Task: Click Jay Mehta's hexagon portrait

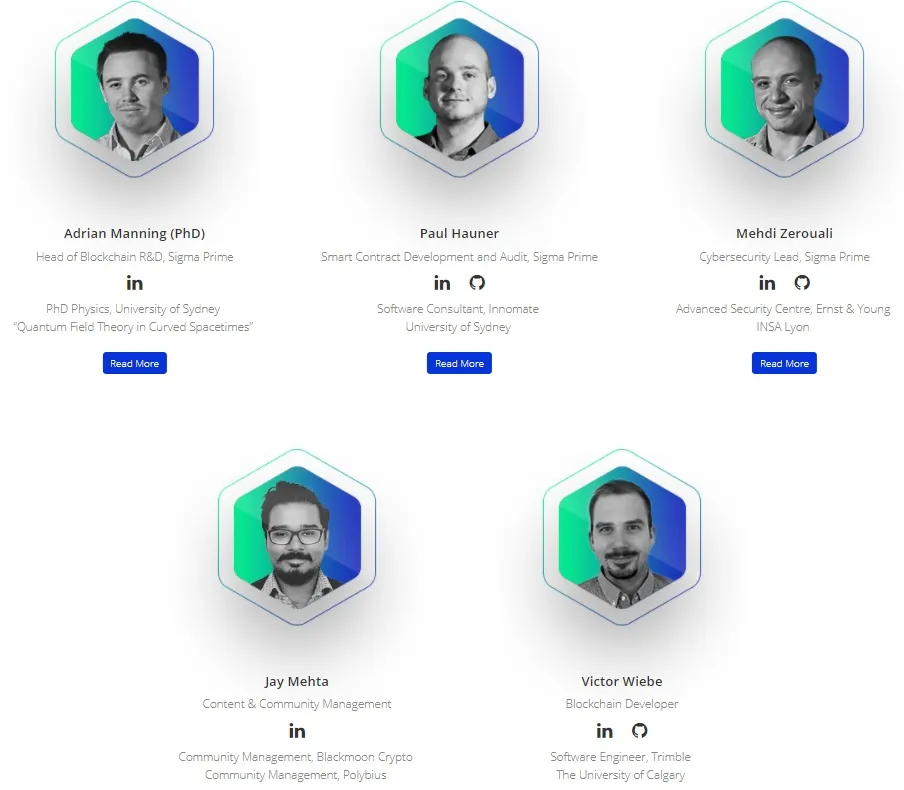Action: (297, 537)
